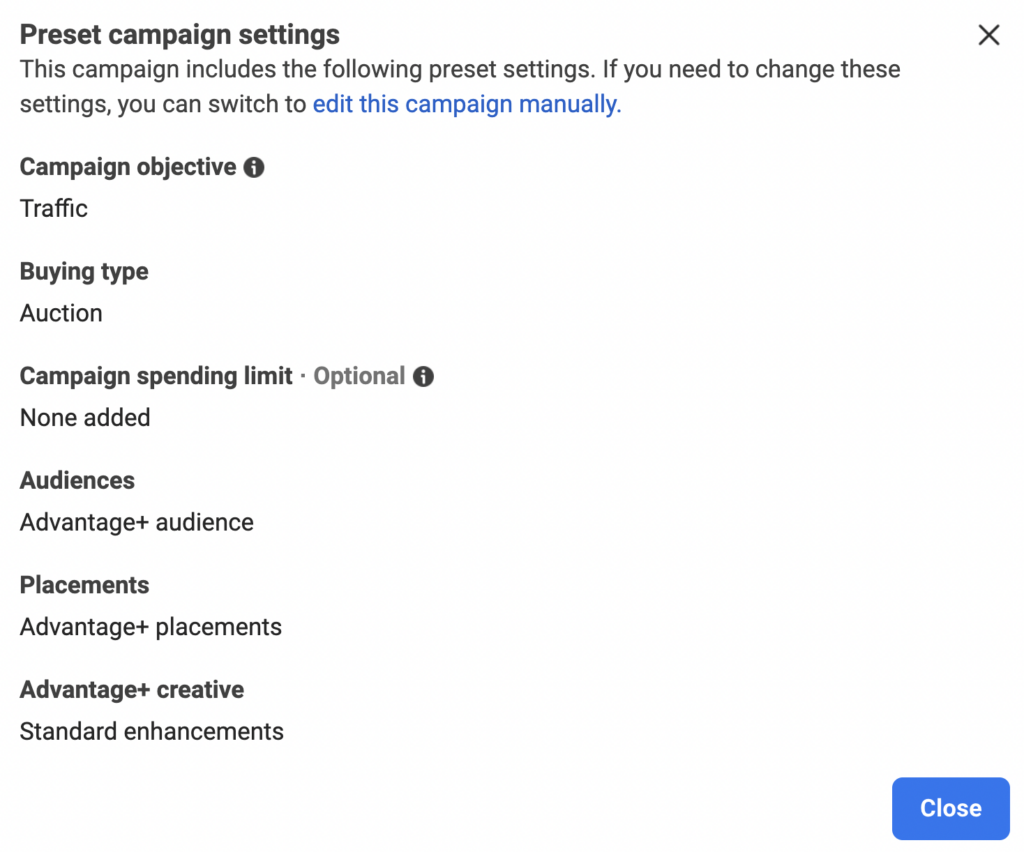Click the info icon beside Campaign objective heading

click(254, 167)
